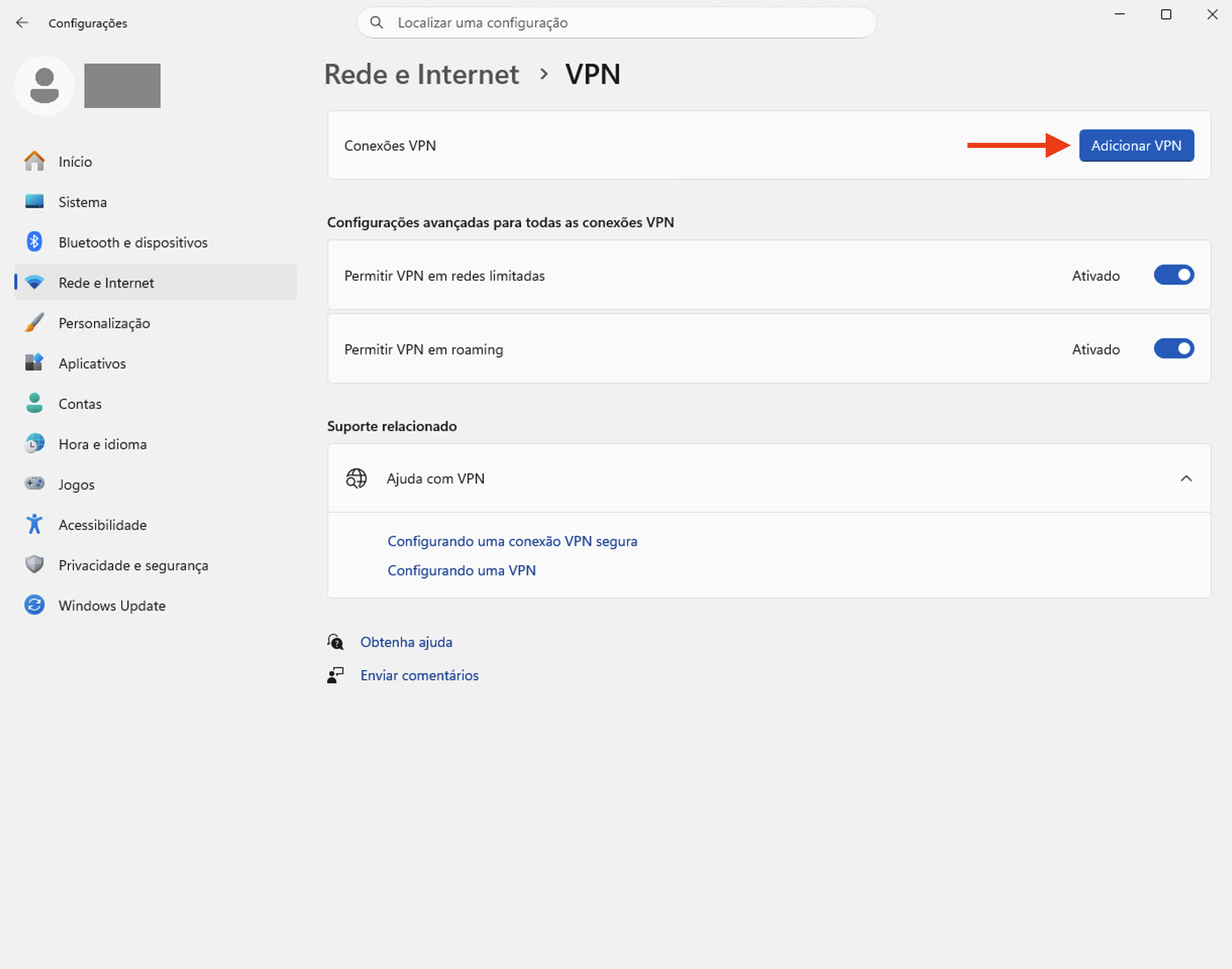Click the Aplicativos icon in the sidebar
This screenshot has height=969, width=1232.
[35, 362]
